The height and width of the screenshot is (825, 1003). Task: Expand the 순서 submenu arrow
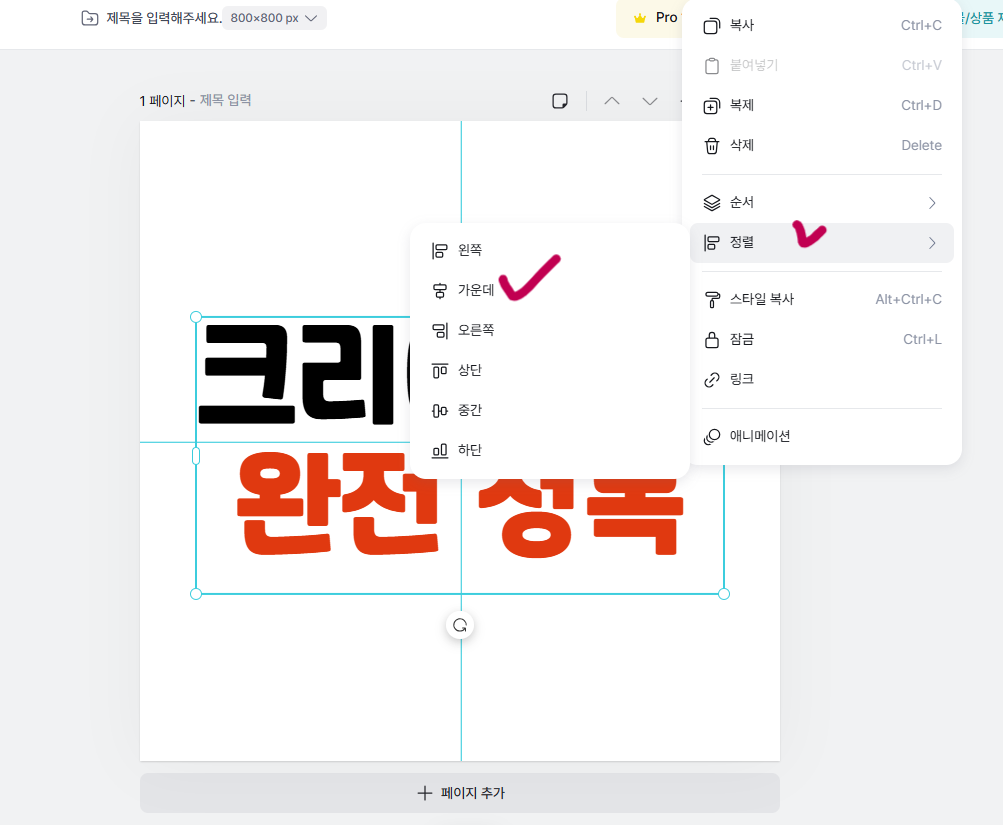(931, 202)
